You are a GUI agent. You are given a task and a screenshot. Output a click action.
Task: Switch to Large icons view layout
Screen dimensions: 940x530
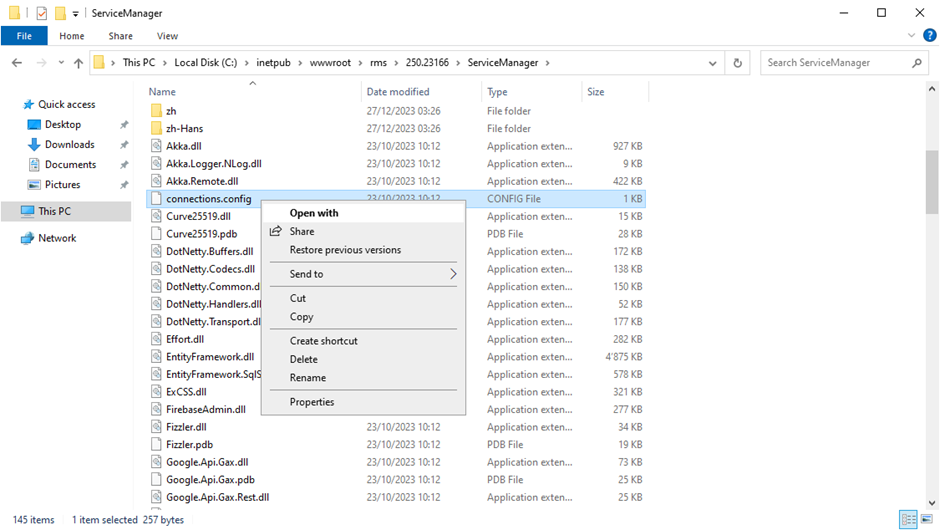point(927,519)
